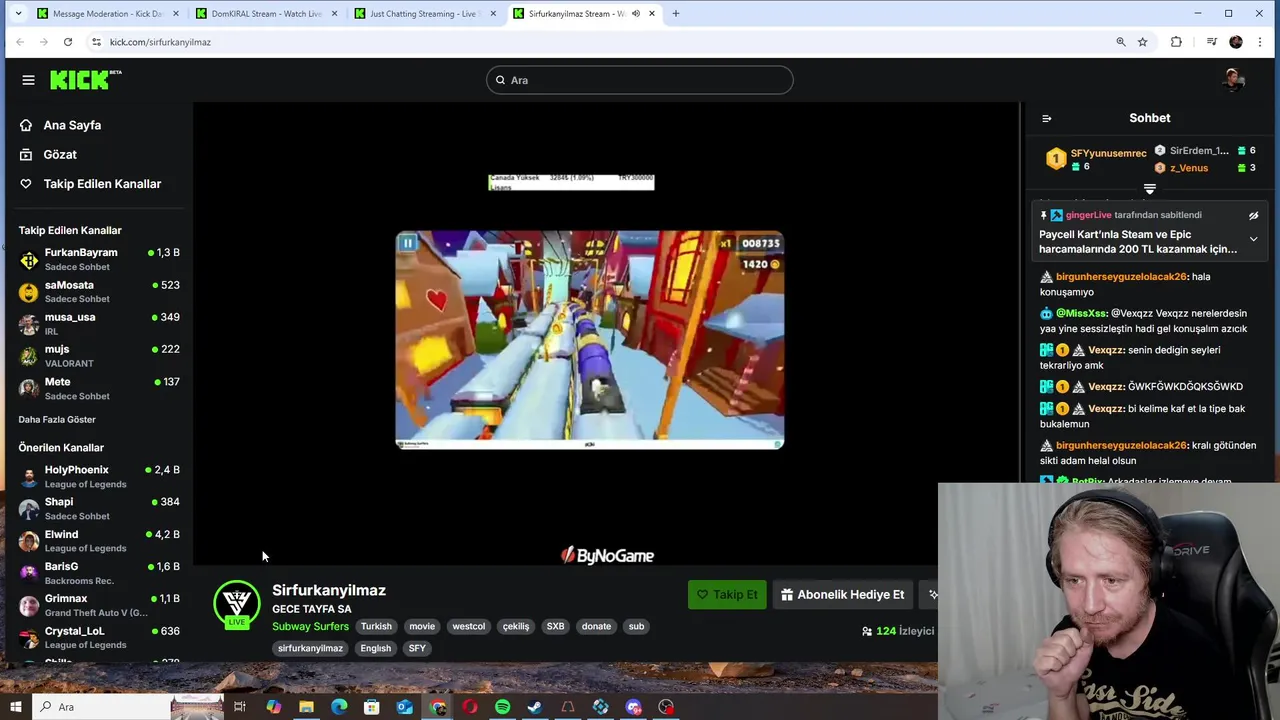Hide the pinned gingerLive message

(1253, 215)
